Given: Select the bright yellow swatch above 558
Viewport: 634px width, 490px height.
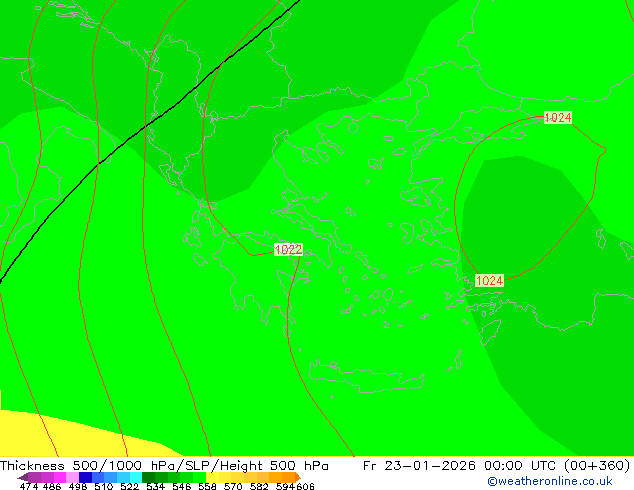Looking at the screenshot, I should 212,477.
